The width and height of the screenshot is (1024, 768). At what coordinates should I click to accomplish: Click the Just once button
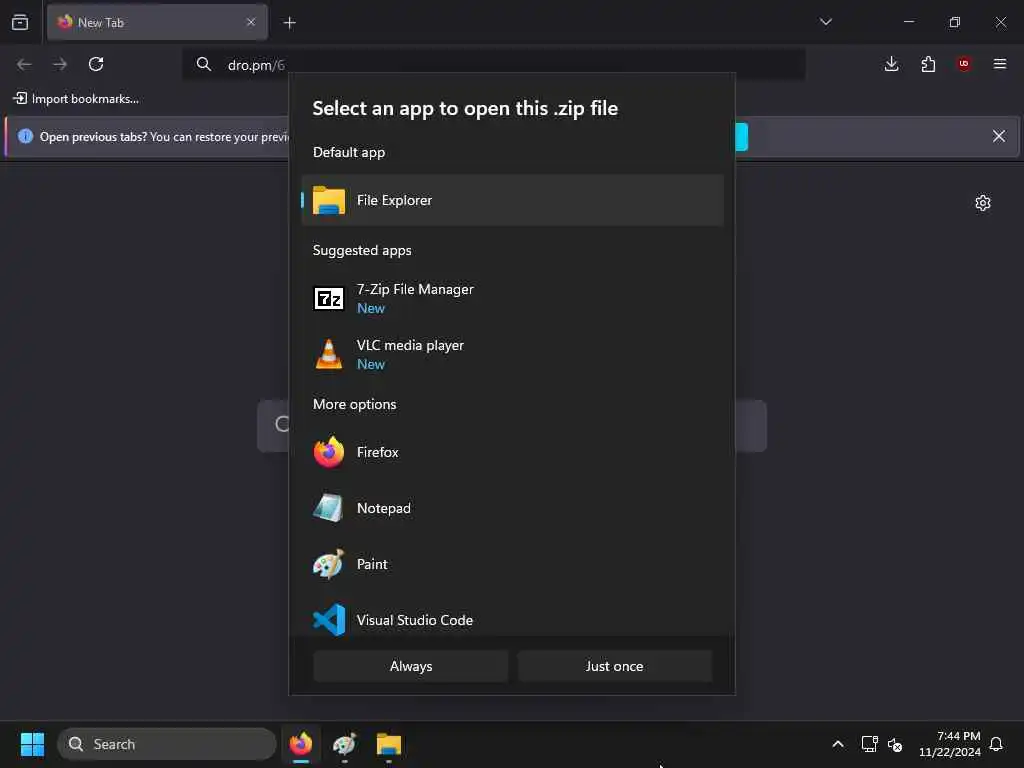click(615, 666)
